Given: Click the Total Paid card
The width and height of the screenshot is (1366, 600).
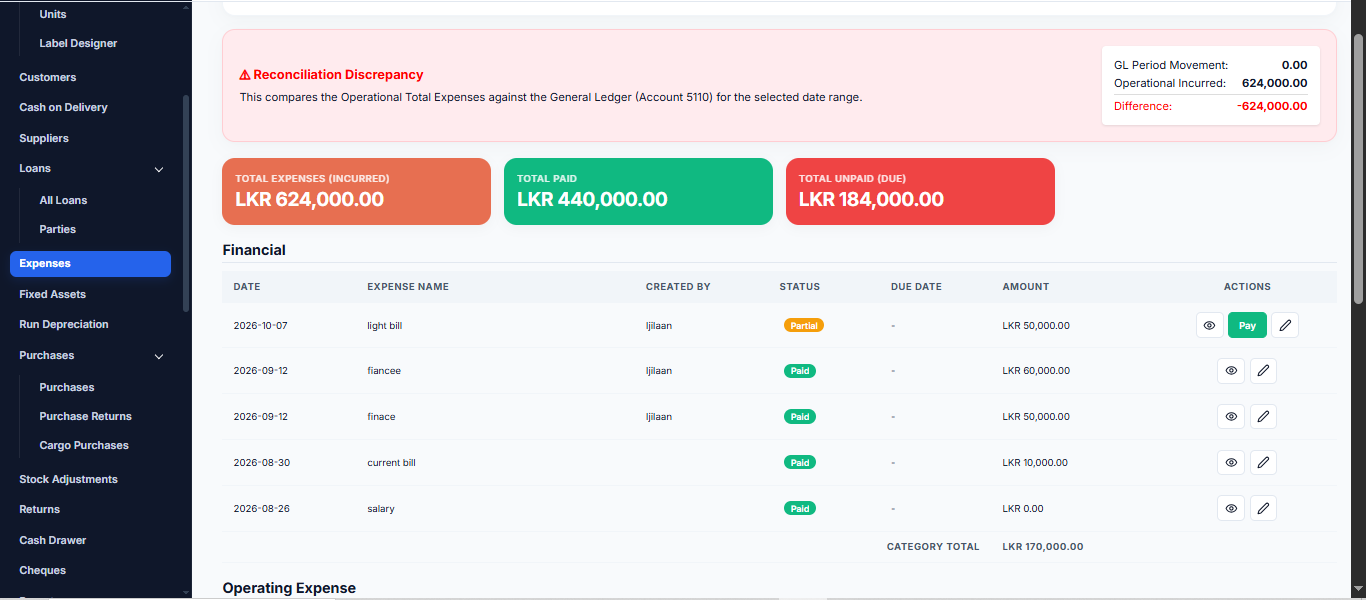Looking at the screenshot, I should 638,191.
